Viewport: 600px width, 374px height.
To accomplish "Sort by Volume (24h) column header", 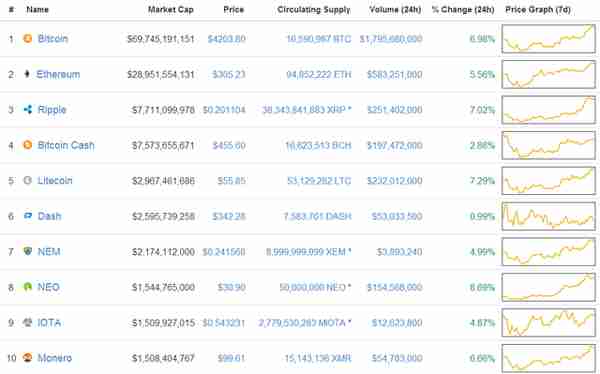I will tap(395, 10).
